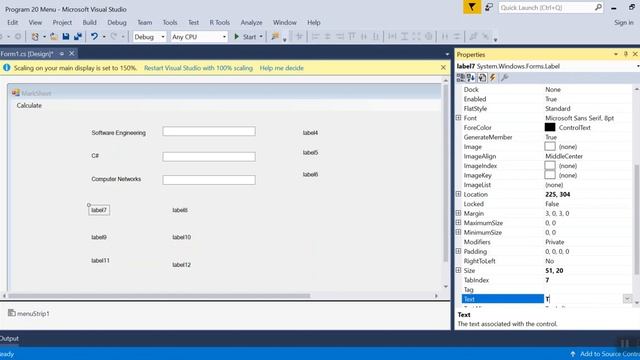Image resolution: width=640 pixels, height=360 pixels.
Task: Click the Open File toolbar icon
Action: coord(53,37)
